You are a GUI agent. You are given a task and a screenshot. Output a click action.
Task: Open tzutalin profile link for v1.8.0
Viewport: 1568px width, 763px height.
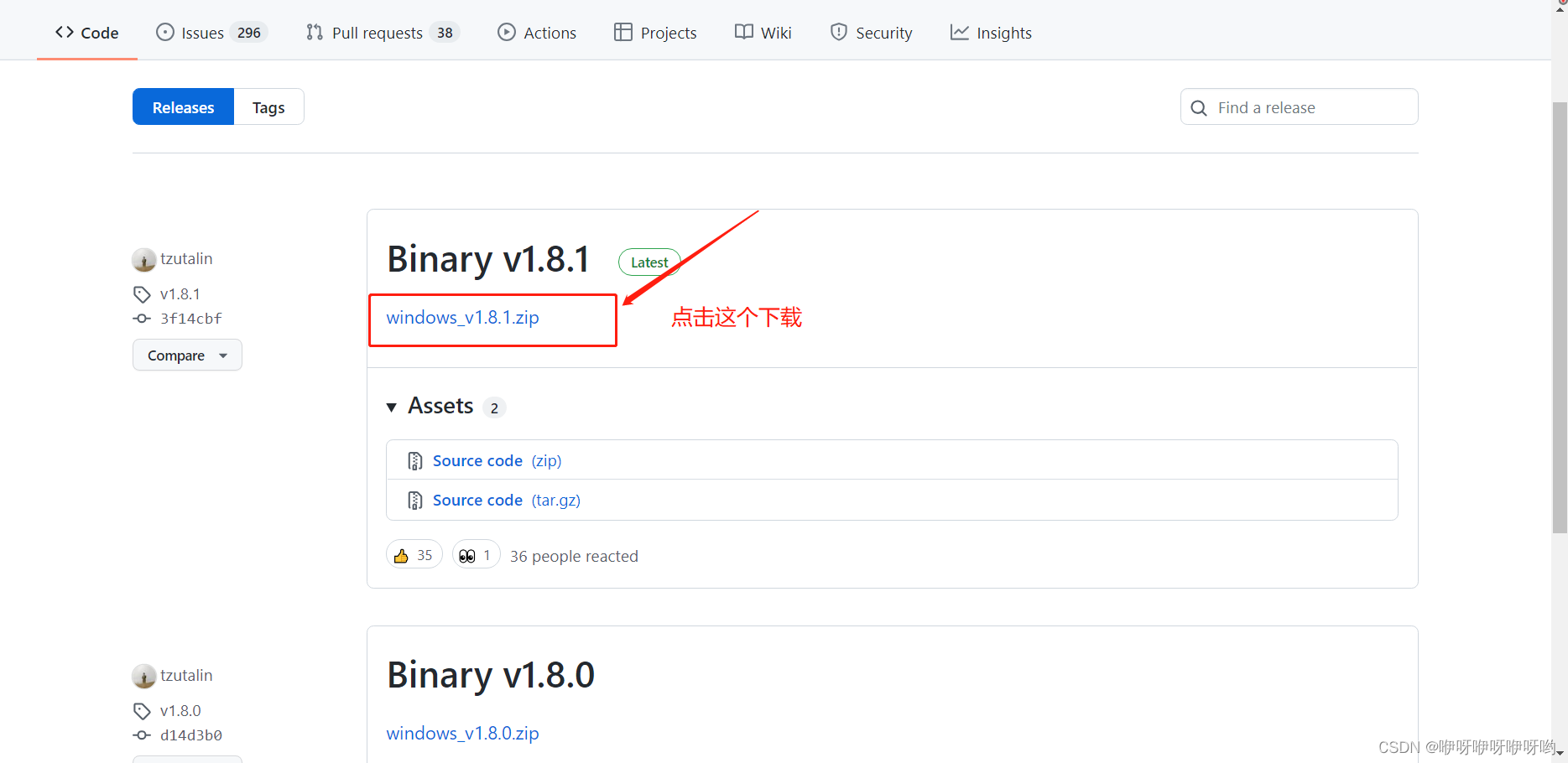(186, 676)
